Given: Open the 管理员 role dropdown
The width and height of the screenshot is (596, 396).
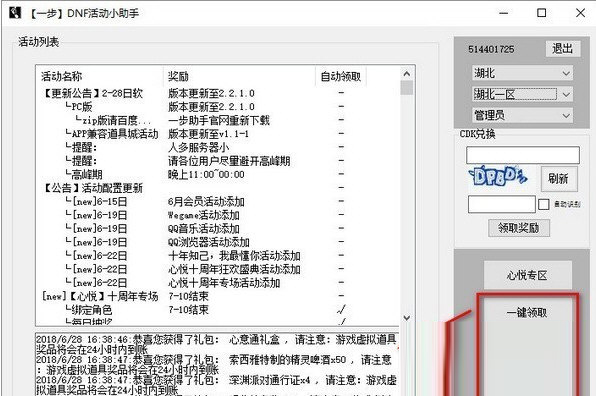Looking at the screenshot, I should point(522,115).
